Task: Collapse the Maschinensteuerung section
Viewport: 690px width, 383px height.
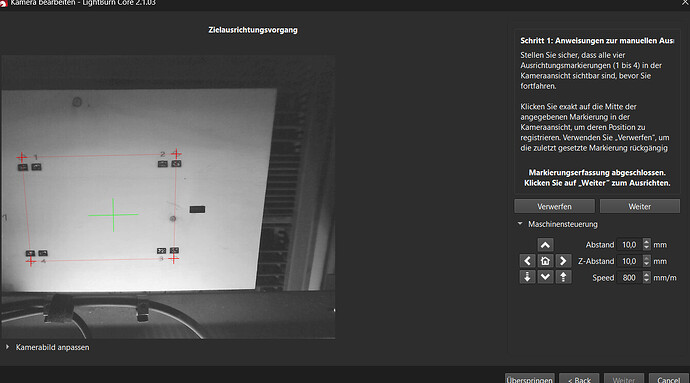Action: [520, 224]
